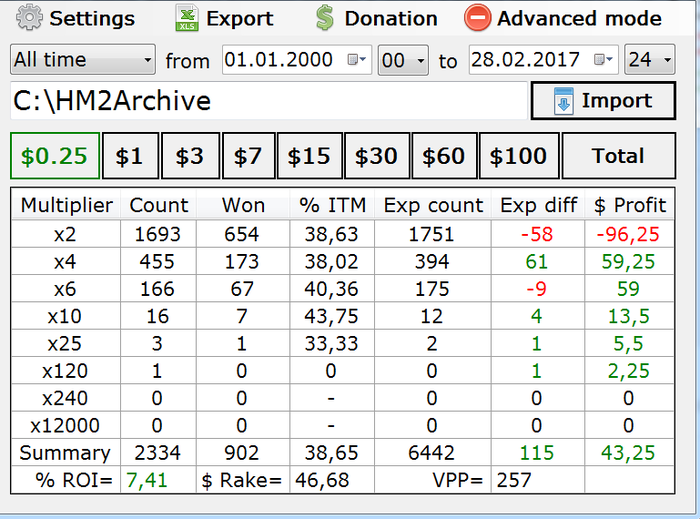Open the to-hour 24 dropdown

click(x=650, y=59)
